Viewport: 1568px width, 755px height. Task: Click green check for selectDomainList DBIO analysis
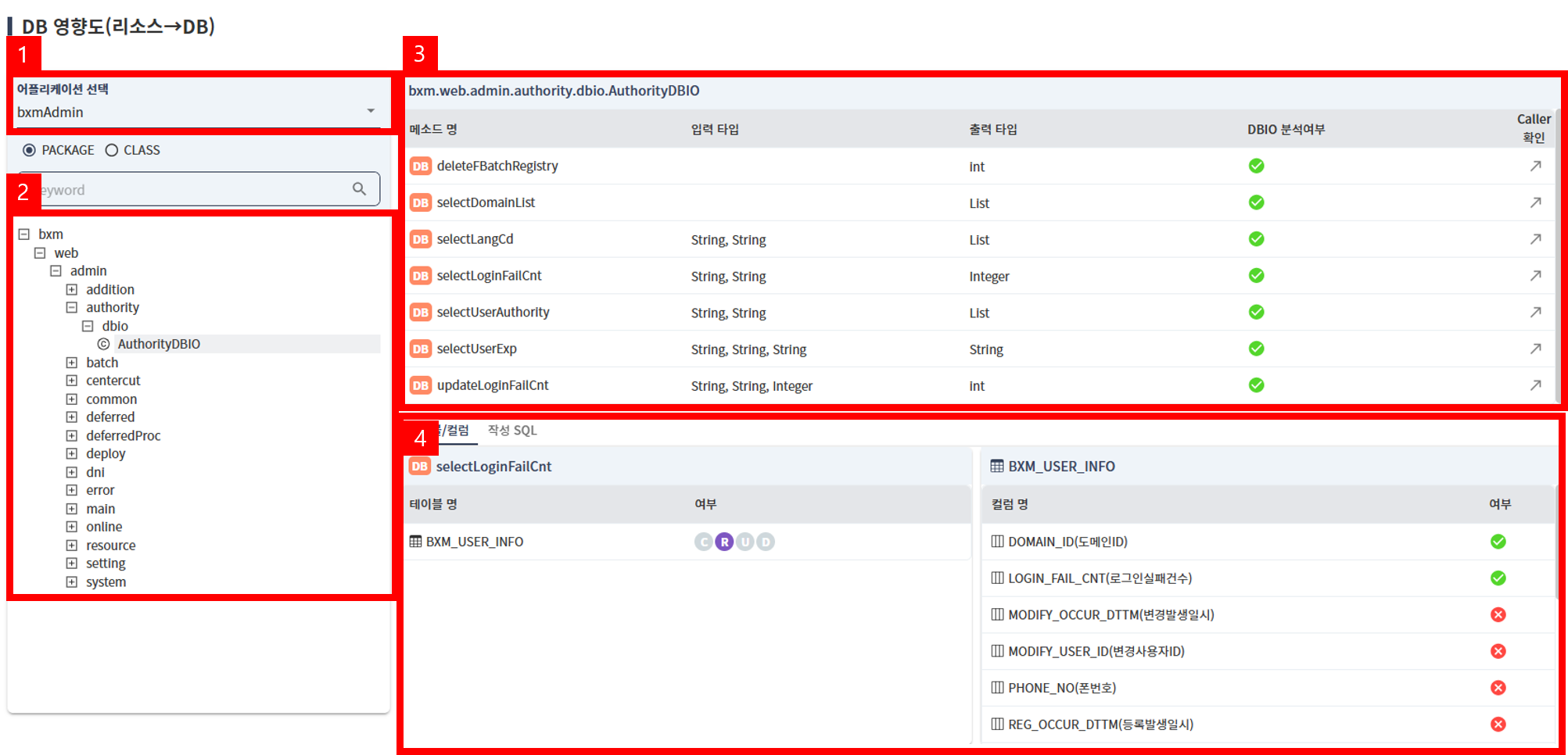point(1256,202)
